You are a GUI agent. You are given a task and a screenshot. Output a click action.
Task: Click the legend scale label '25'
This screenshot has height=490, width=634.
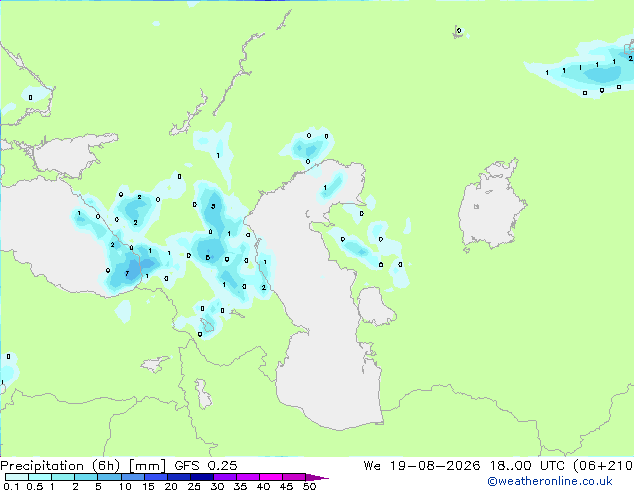(x=194, y=486)
